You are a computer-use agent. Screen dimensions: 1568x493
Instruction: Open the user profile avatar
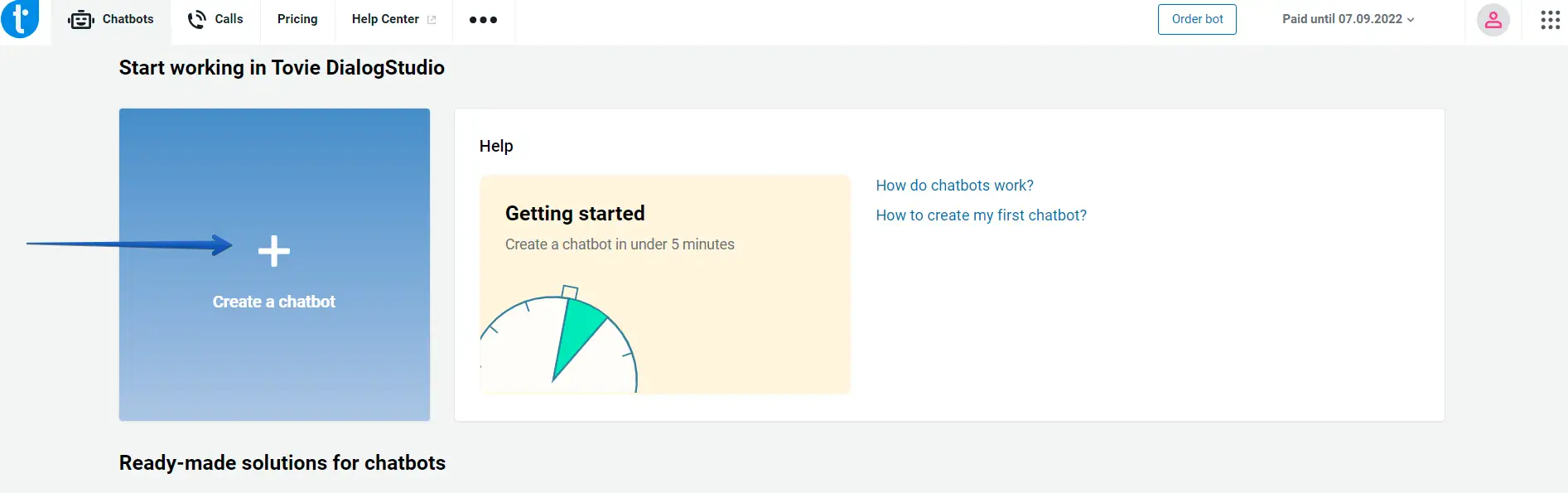[x=1493, y=20]
